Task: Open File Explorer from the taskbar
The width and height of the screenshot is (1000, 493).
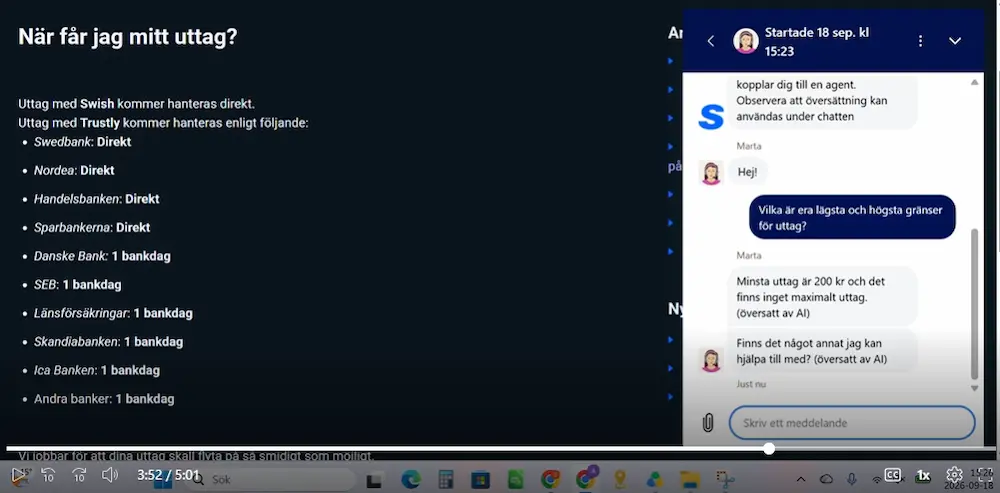Action: click(x=689, y=480)
